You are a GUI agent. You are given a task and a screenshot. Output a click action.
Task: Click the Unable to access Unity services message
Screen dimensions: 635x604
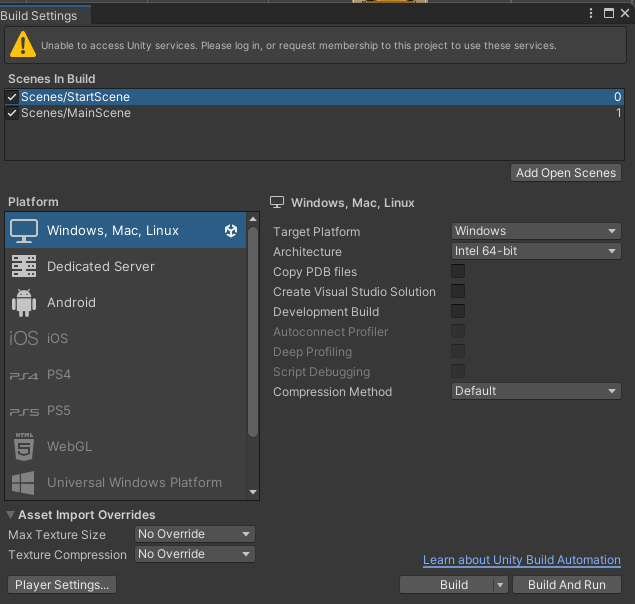[299, 45]
